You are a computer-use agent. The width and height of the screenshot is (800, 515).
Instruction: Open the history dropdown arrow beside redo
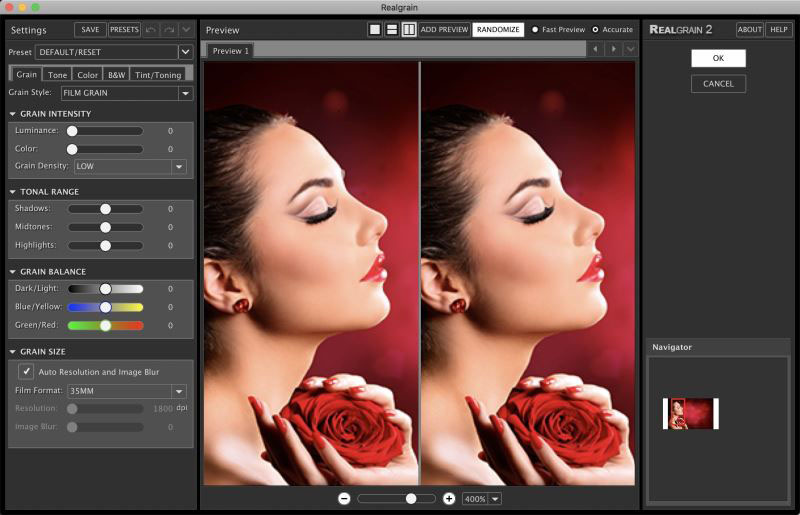(186, 30)
